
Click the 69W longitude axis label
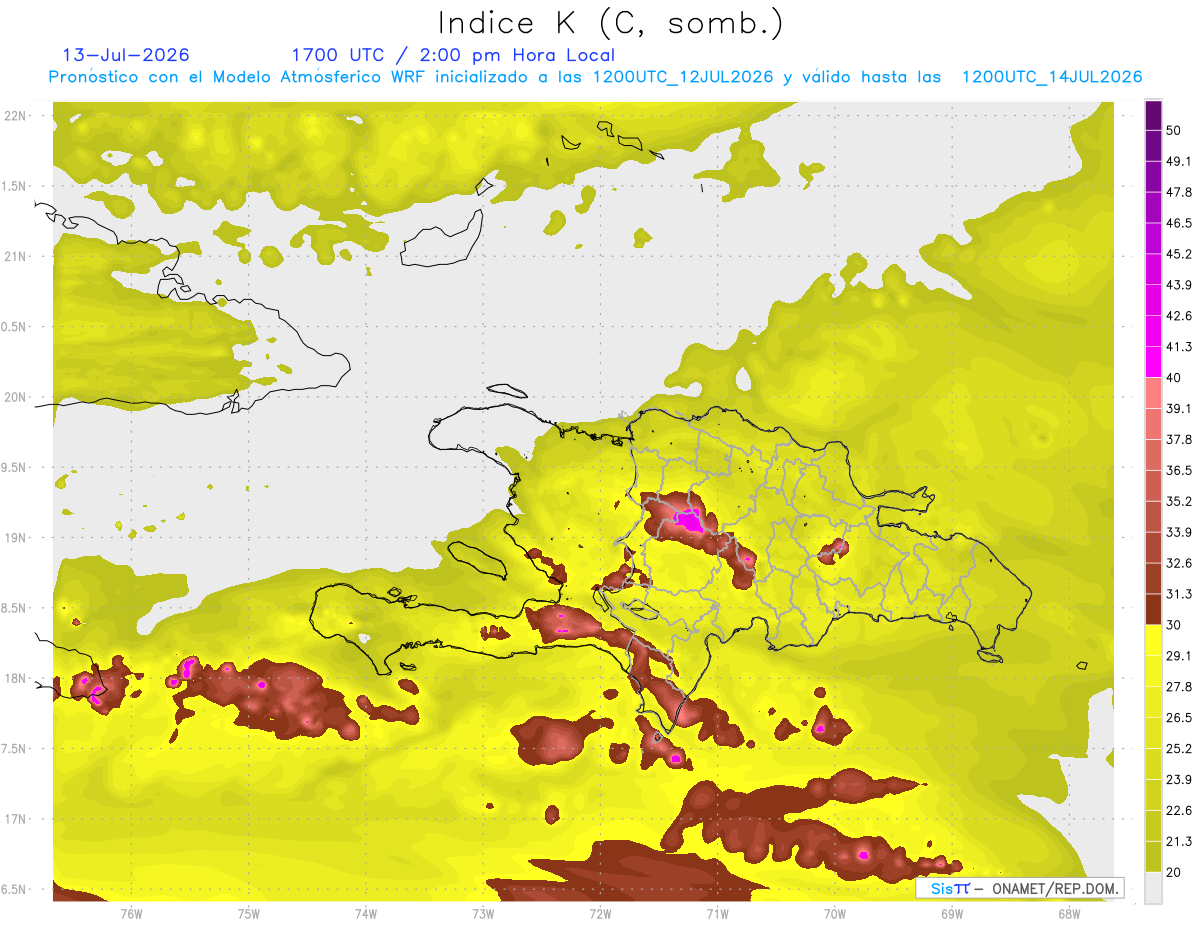[x=951, y=914]
